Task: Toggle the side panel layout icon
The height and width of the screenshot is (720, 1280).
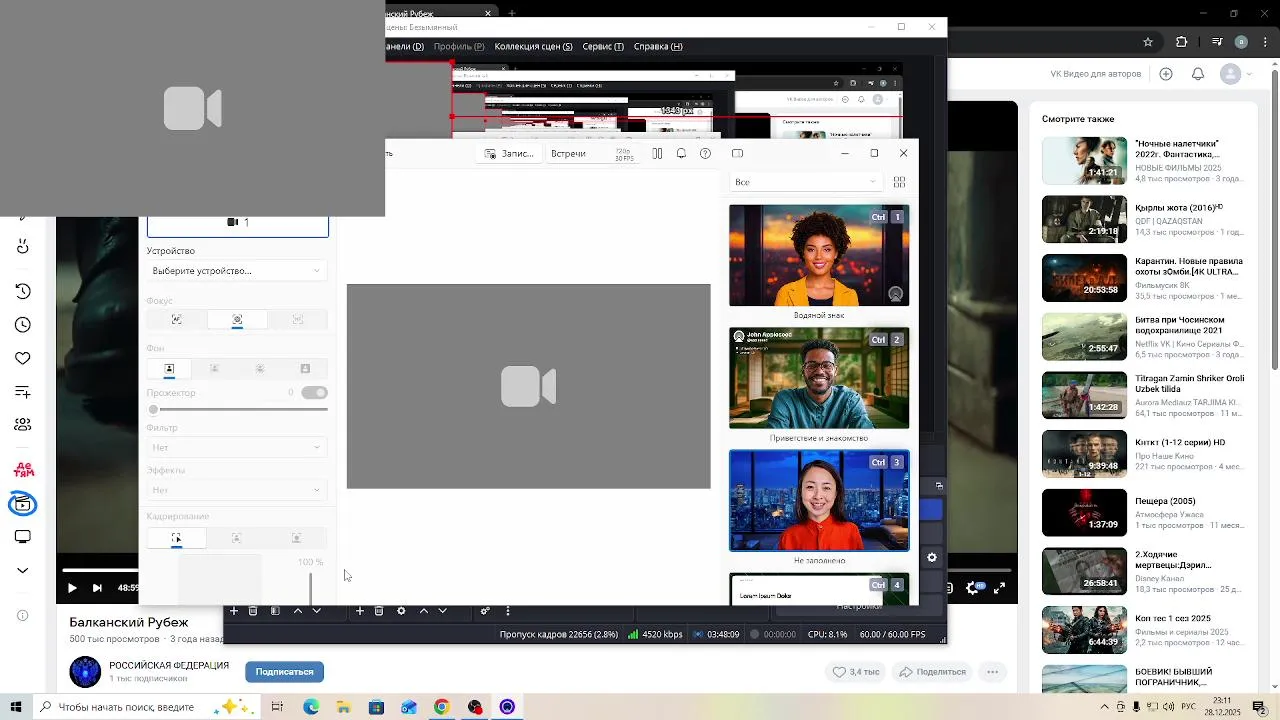Action: coord(737,154)
